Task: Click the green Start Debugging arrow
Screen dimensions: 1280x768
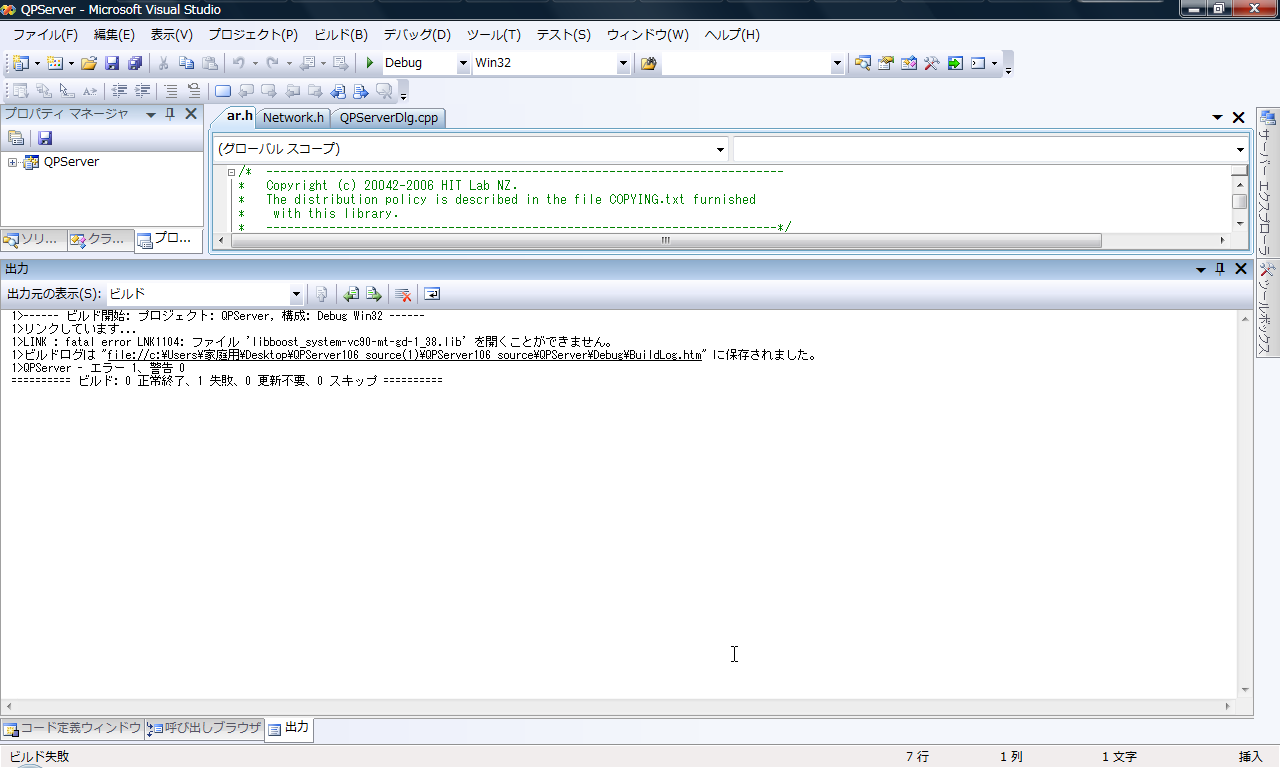Action: (370, 63)
